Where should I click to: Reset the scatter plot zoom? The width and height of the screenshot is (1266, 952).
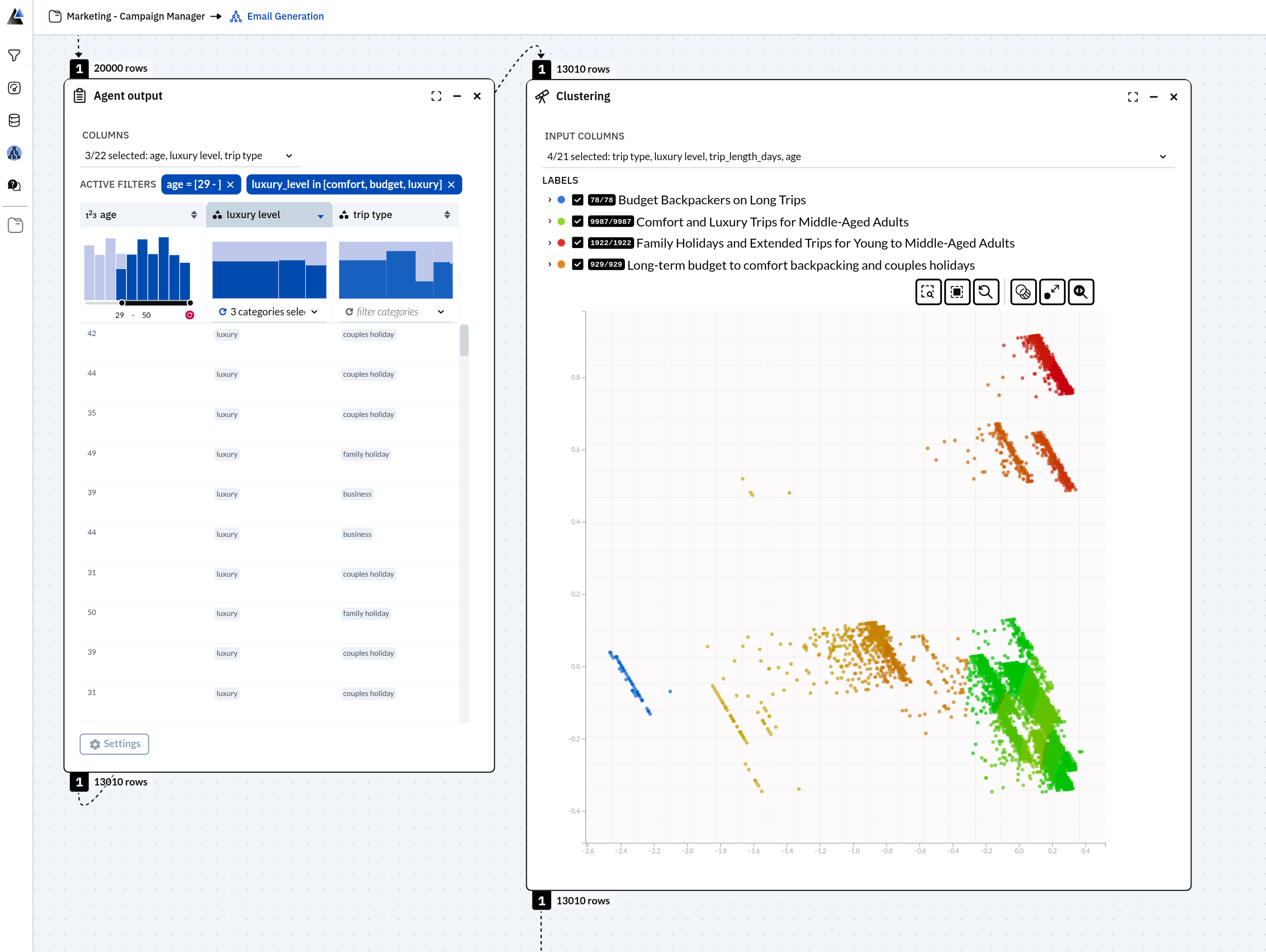985,292
